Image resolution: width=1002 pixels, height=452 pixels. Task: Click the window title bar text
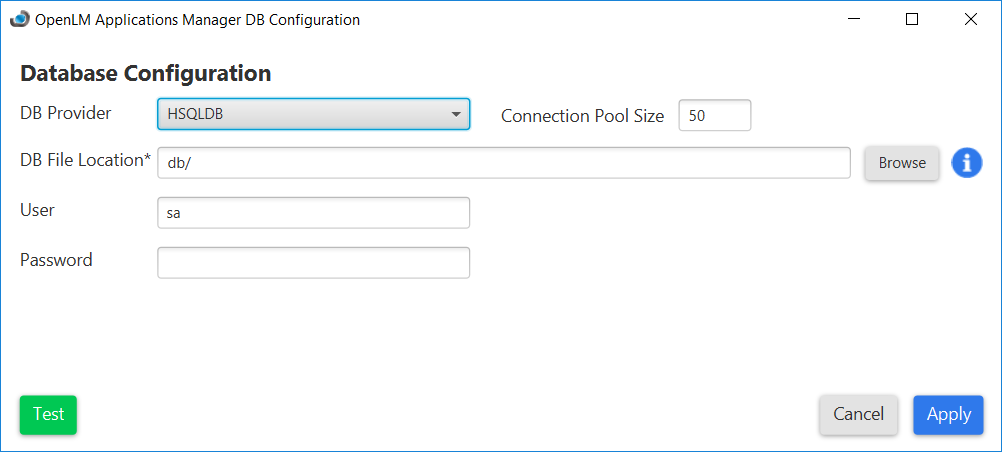[x=197, y=20]
